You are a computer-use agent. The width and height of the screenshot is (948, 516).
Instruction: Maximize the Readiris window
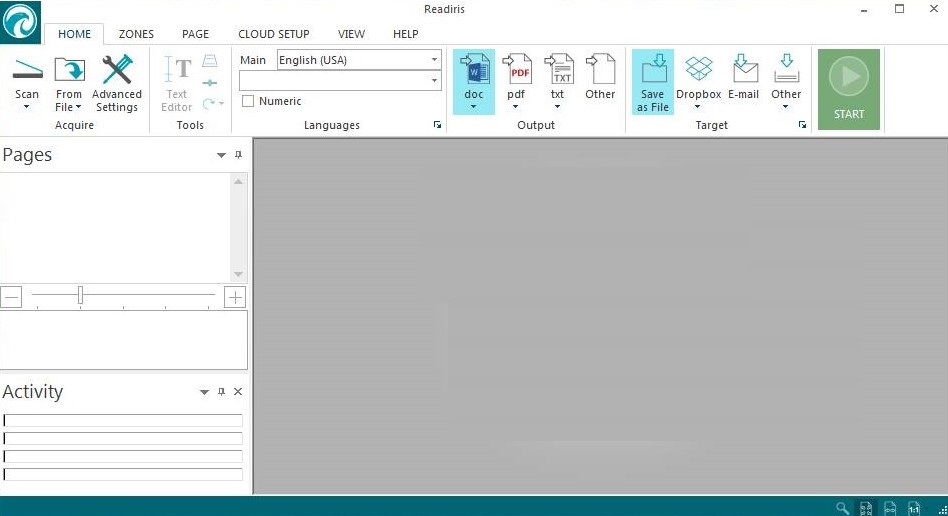[x=900, y=9]
